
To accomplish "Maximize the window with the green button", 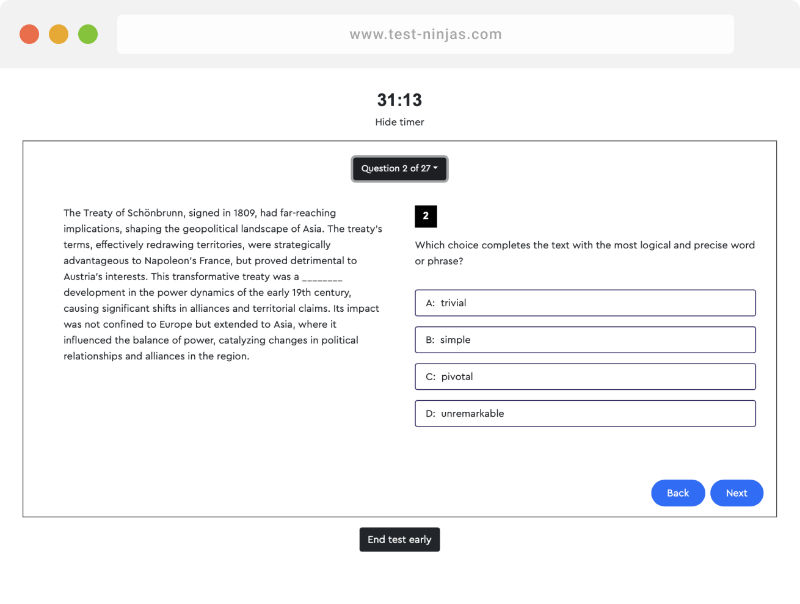I will pyautogui.click(x=88, y=33).
